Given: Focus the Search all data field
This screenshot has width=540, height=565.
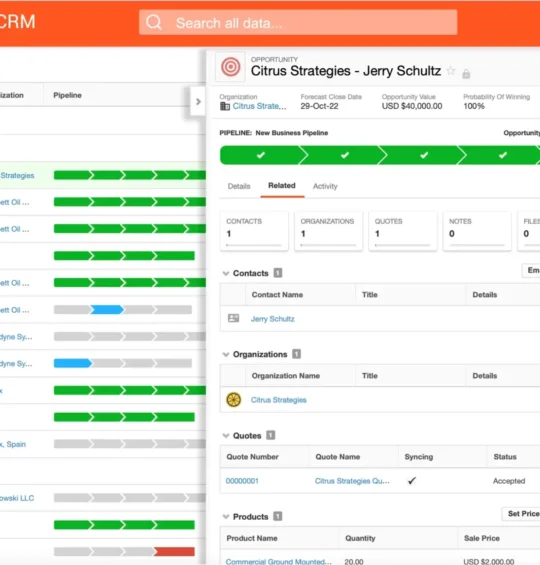Looking at the screenshot, I should coord(298,22).
